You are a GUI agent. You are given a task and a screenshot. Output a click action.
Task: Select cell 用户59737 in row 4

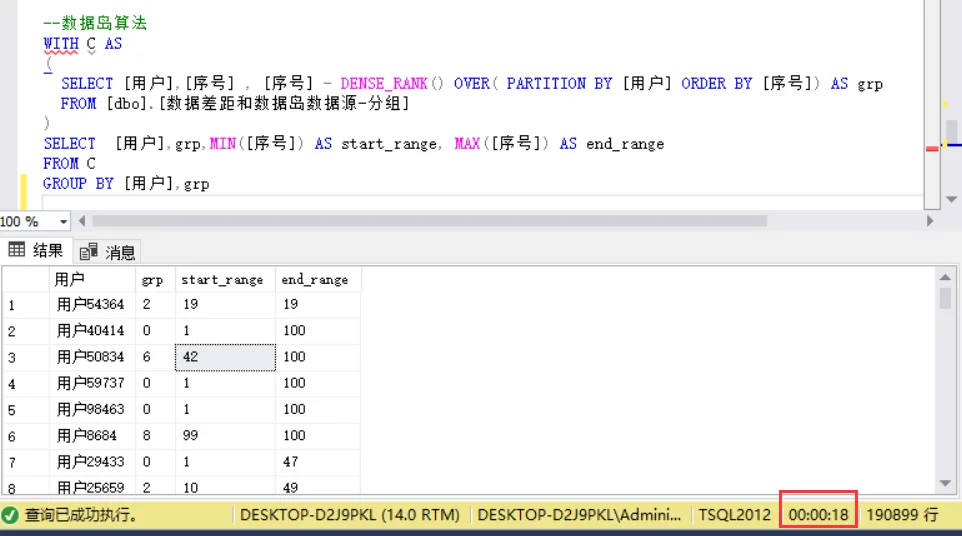point(92,383)
